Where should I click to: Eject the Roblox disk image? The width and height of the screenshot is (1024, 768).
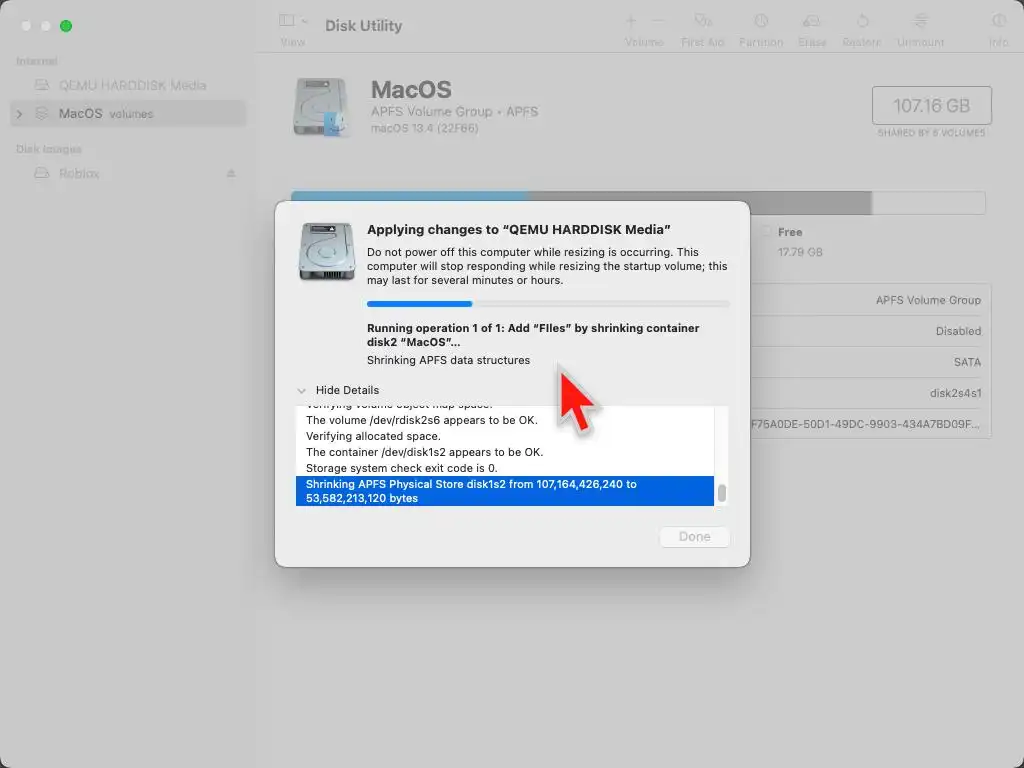(x=231, y=174)
